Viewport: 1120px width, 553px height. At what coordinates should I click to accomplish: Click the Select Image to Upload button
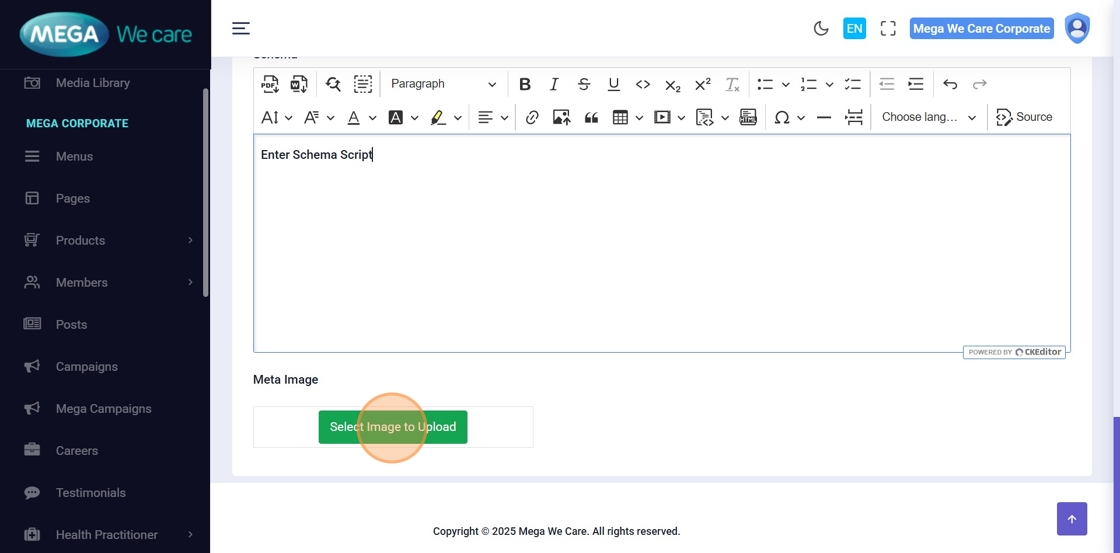(392, 427)
